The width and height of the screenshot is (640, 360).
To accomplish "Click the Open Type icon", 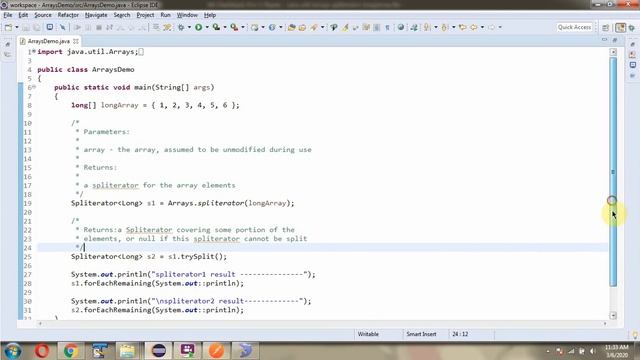I will click(x=291, y=27).
